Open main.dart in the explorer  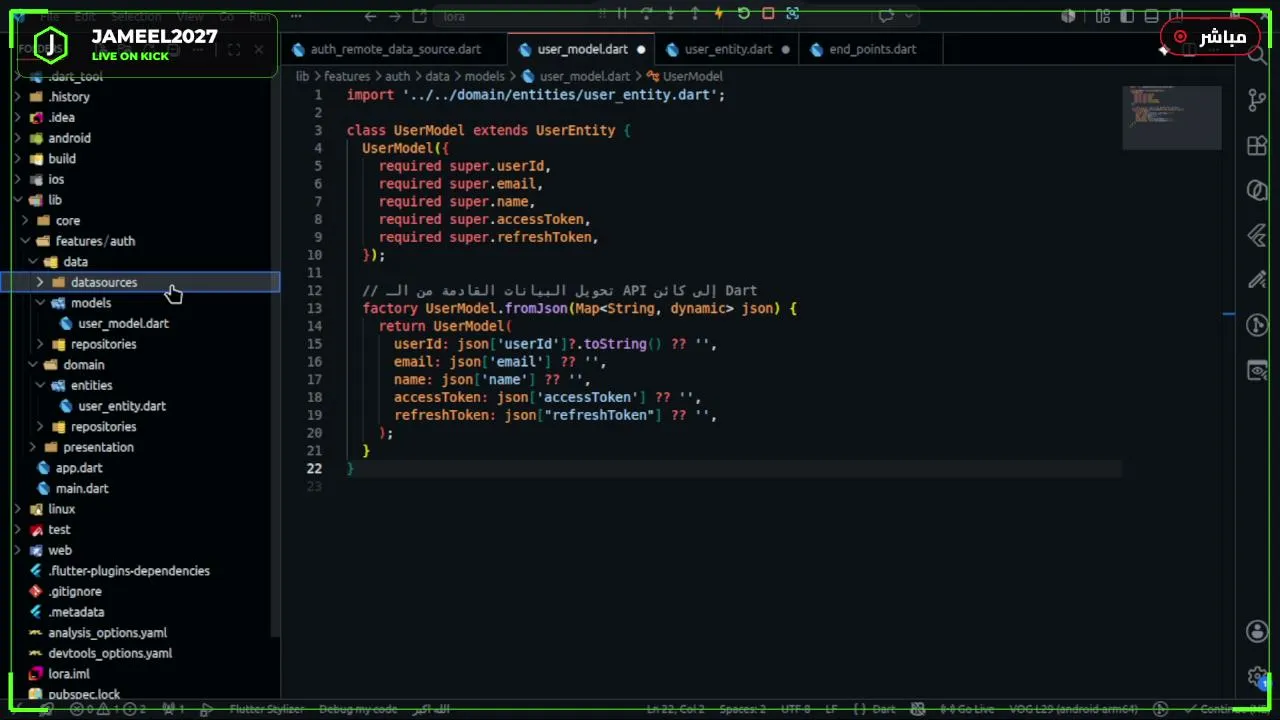[82, 488]
